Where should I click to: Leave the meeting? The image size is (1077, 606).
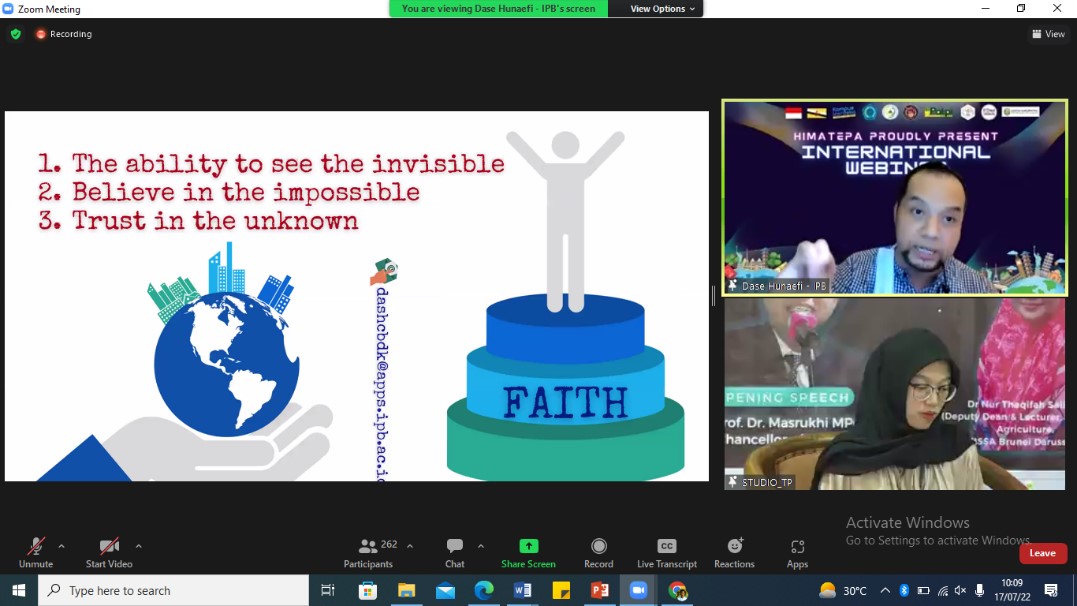click(1042, 553)
